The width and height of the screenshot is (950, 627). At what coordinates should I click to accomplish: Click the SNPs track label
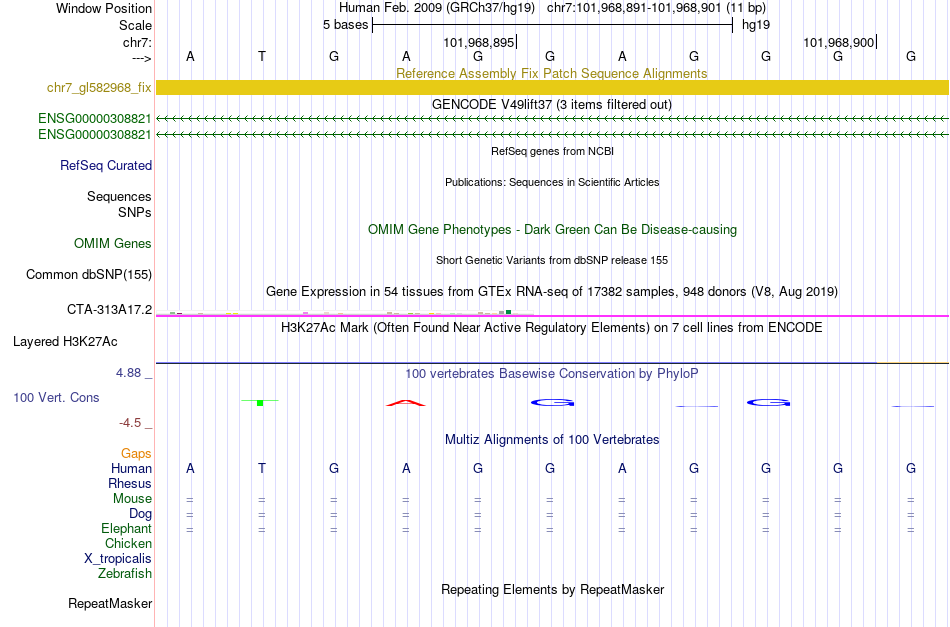click(x=135, y=213)
